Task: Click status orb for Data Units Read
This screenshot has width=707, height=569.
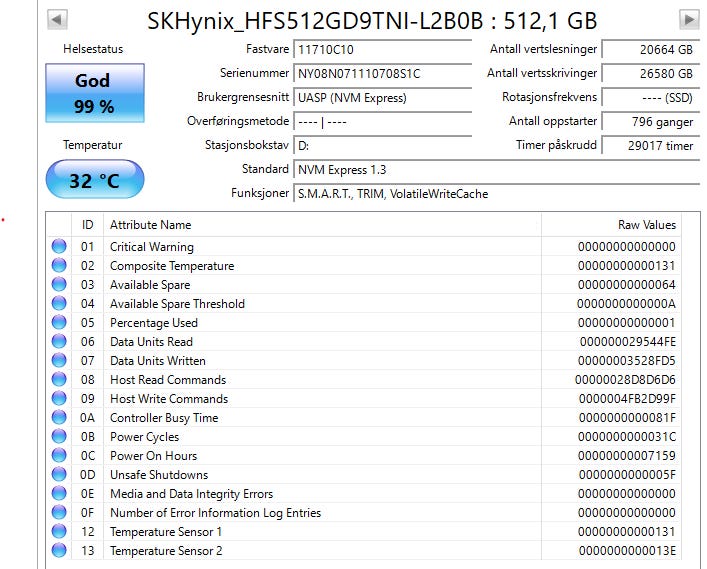Action: click(59, 341)
